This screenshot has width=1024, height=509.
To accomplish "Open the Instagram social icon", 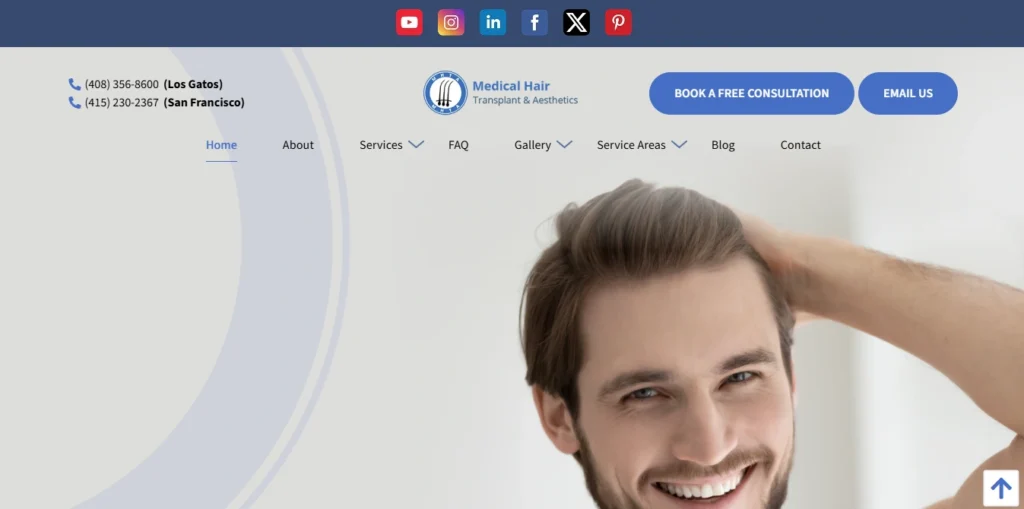I will pos(451,22).
